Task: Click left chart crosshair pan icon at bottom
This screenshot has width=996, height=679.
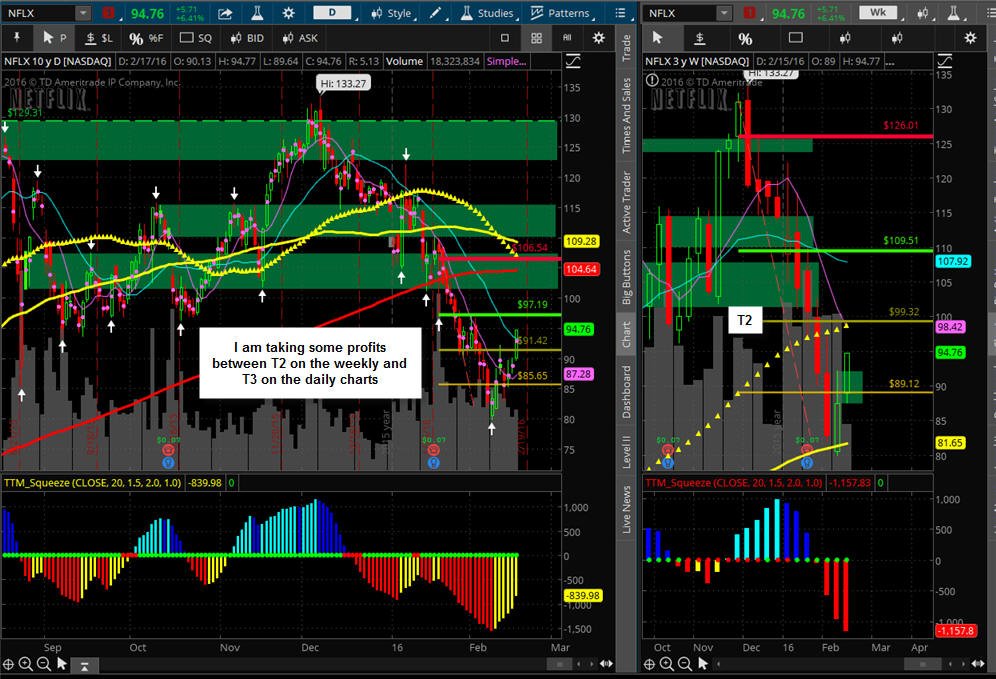Action: point(9,664)
